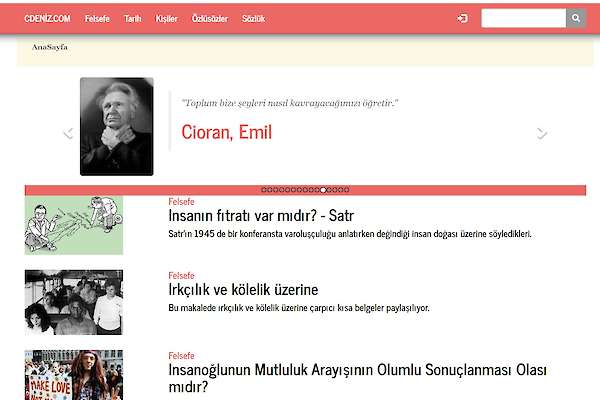Click the login icon in navbar
Image resolution: width=600 pixels, height=400 pixels.
coord(462,18)
